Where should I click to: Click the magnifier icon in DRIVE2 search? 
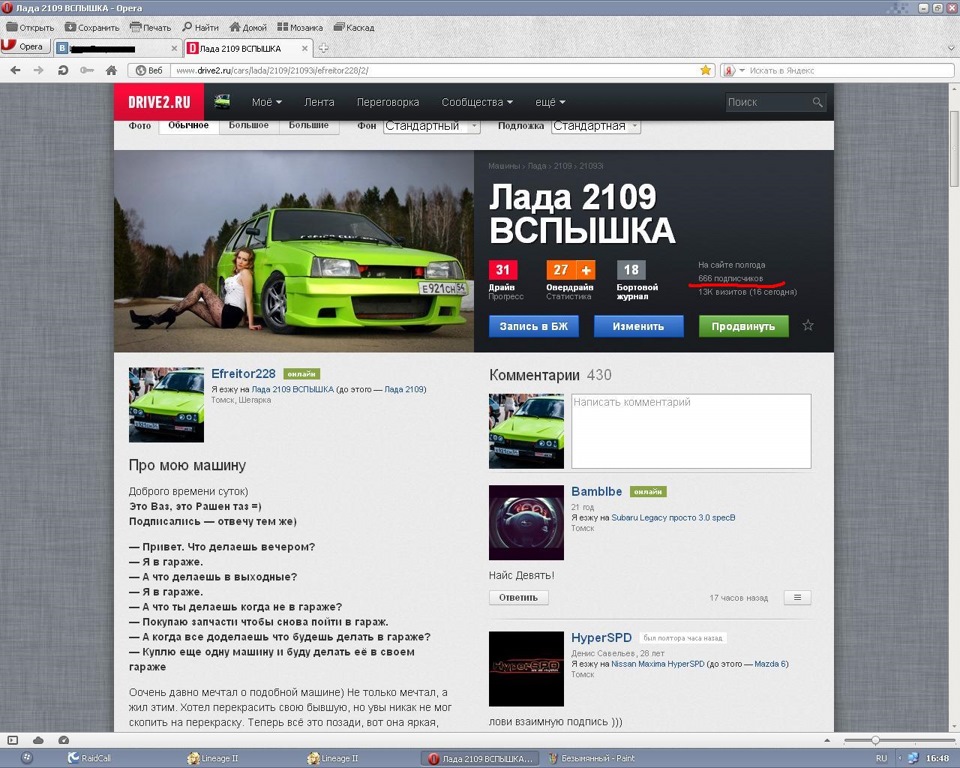coord(817,102)
